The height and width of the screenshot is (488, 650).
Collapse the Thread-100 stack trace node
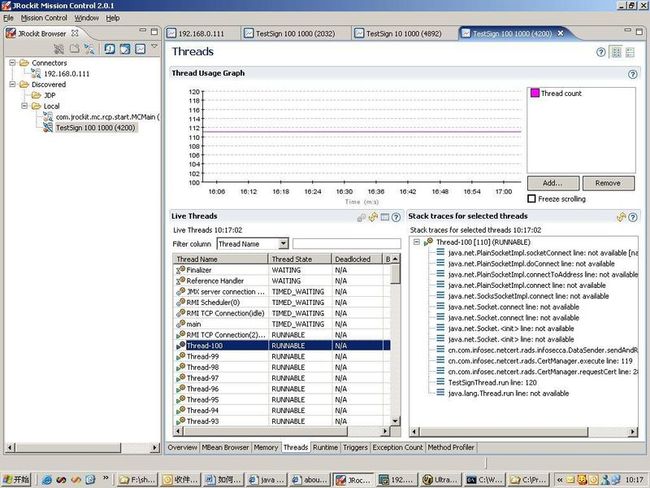(417, 242)
